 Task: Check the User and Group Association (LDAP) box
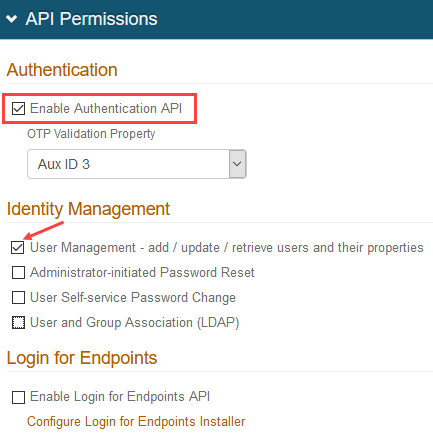point(18,323)
